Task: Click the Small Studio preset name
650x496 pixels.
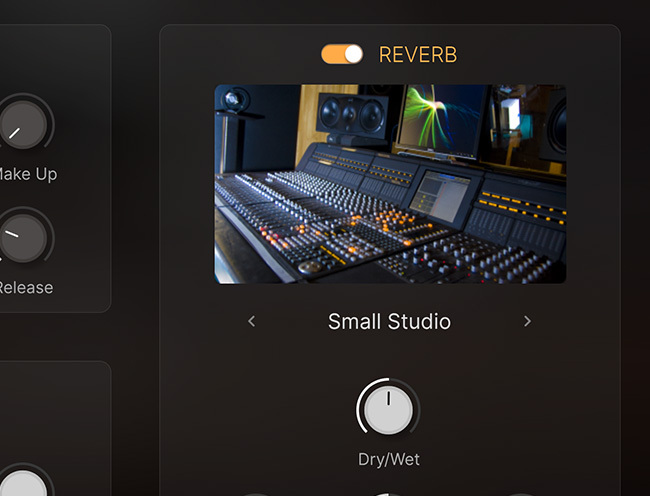Action: pos(389,322)
